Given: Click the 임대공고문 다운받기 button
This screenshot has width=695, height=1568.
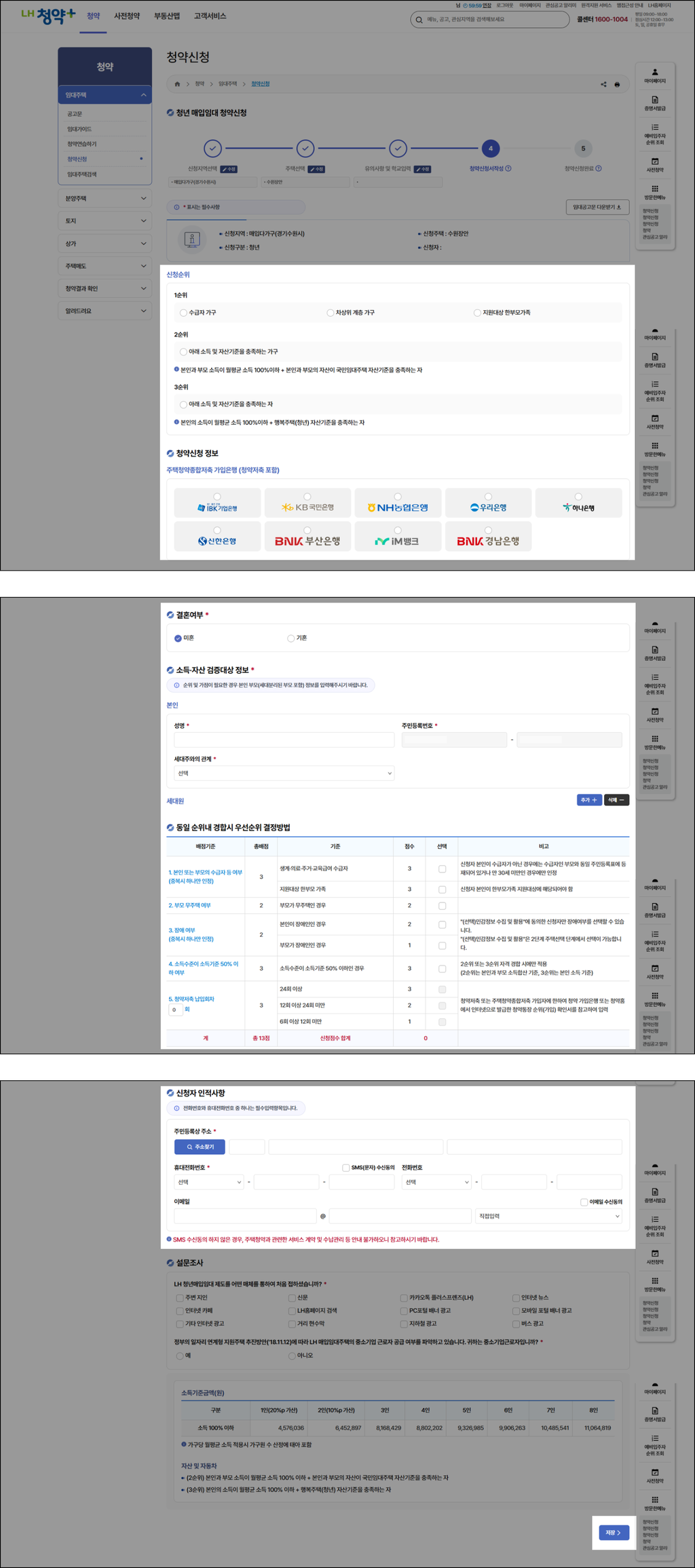Looking at the screenshot, I should click(597, 207).
